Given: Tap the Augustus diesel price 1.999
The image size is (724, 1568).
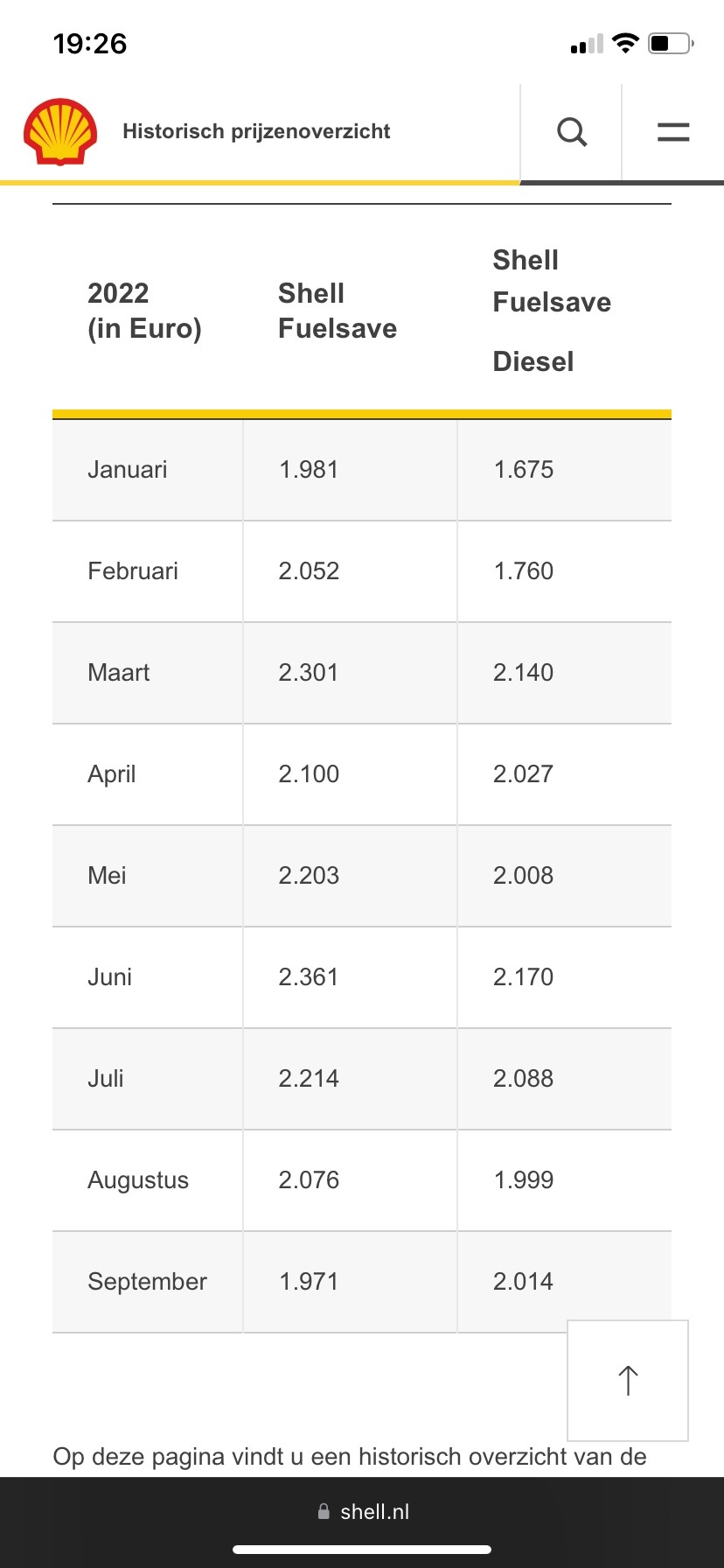Looking at the screenshot, I should 523,1180.
